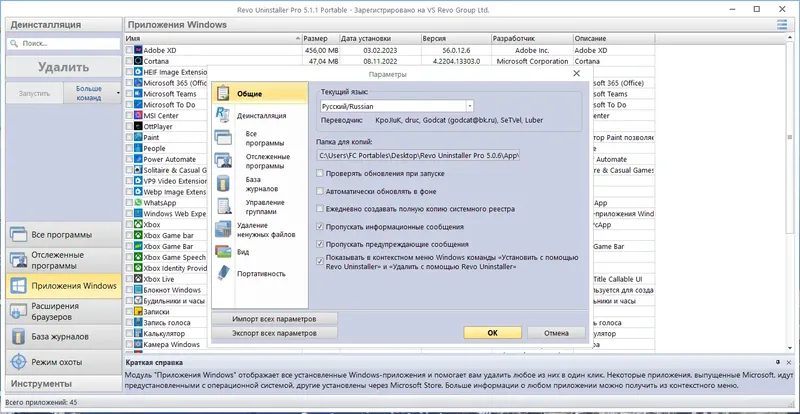Click the OttPlayer app icon
Screen dimensions: 800x414
click(x=138, y=127)
